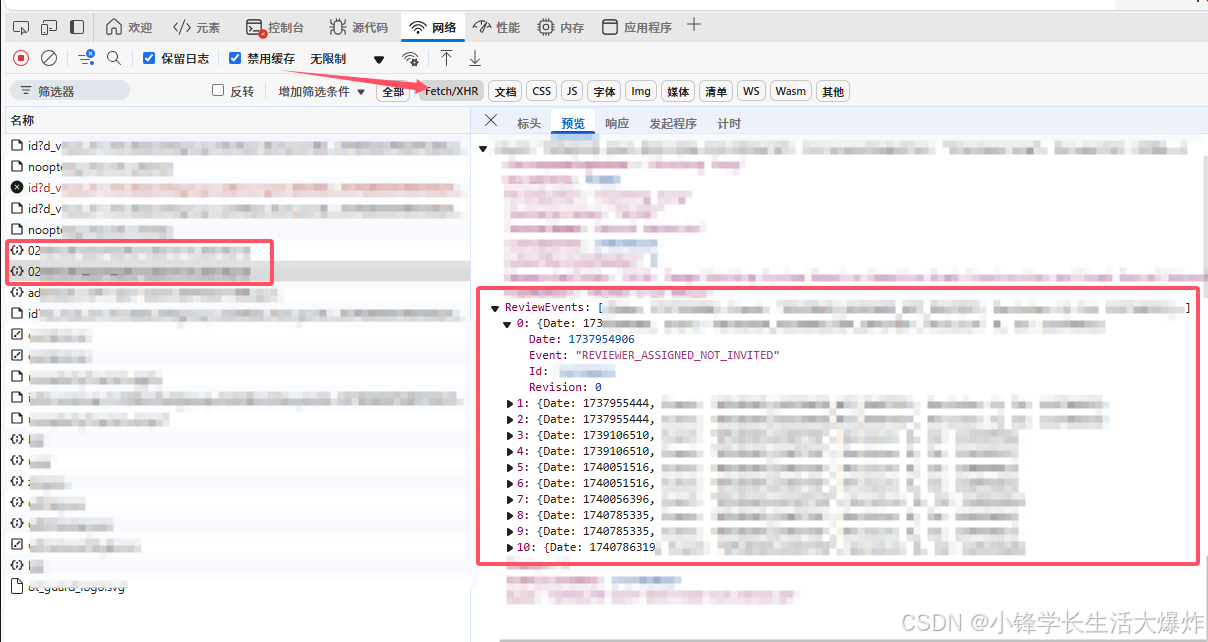Toggle the filter bar funnel icon
1208x642 pixels.
pyautogui.click(x=87, y=58)
